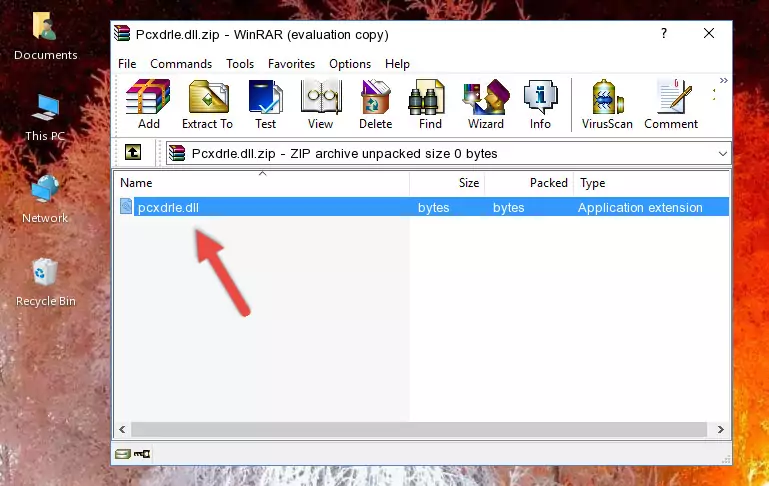Click the password key status icon

(x=142, y=454)
